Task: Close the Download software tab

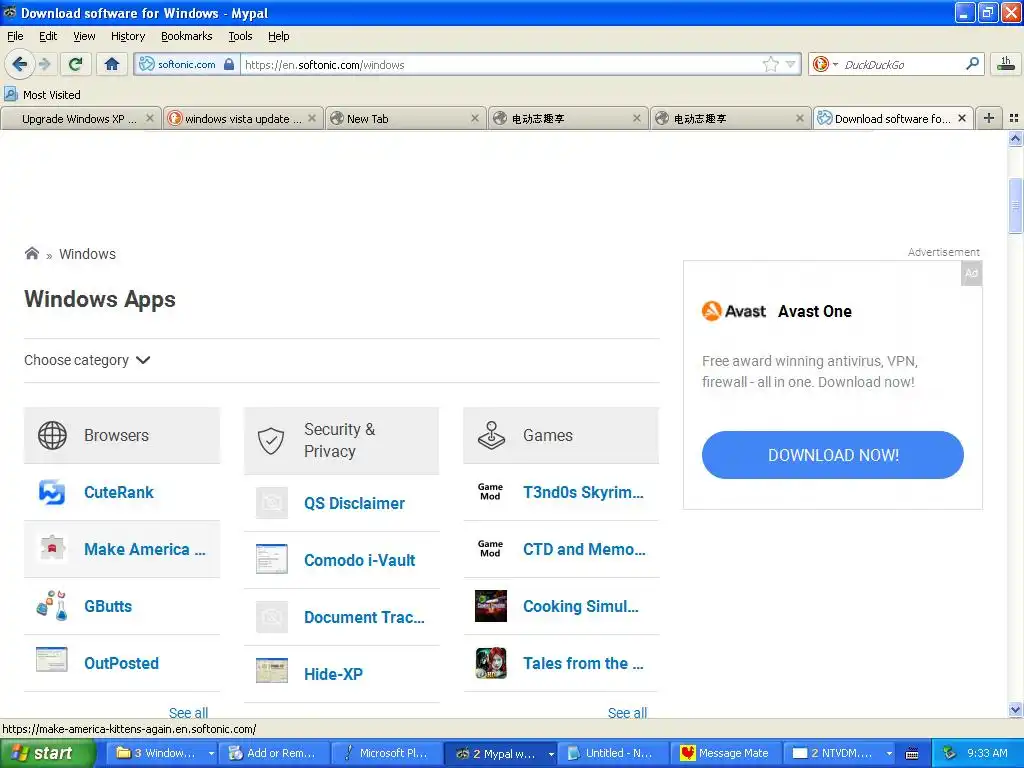Action: coord(961,118)
